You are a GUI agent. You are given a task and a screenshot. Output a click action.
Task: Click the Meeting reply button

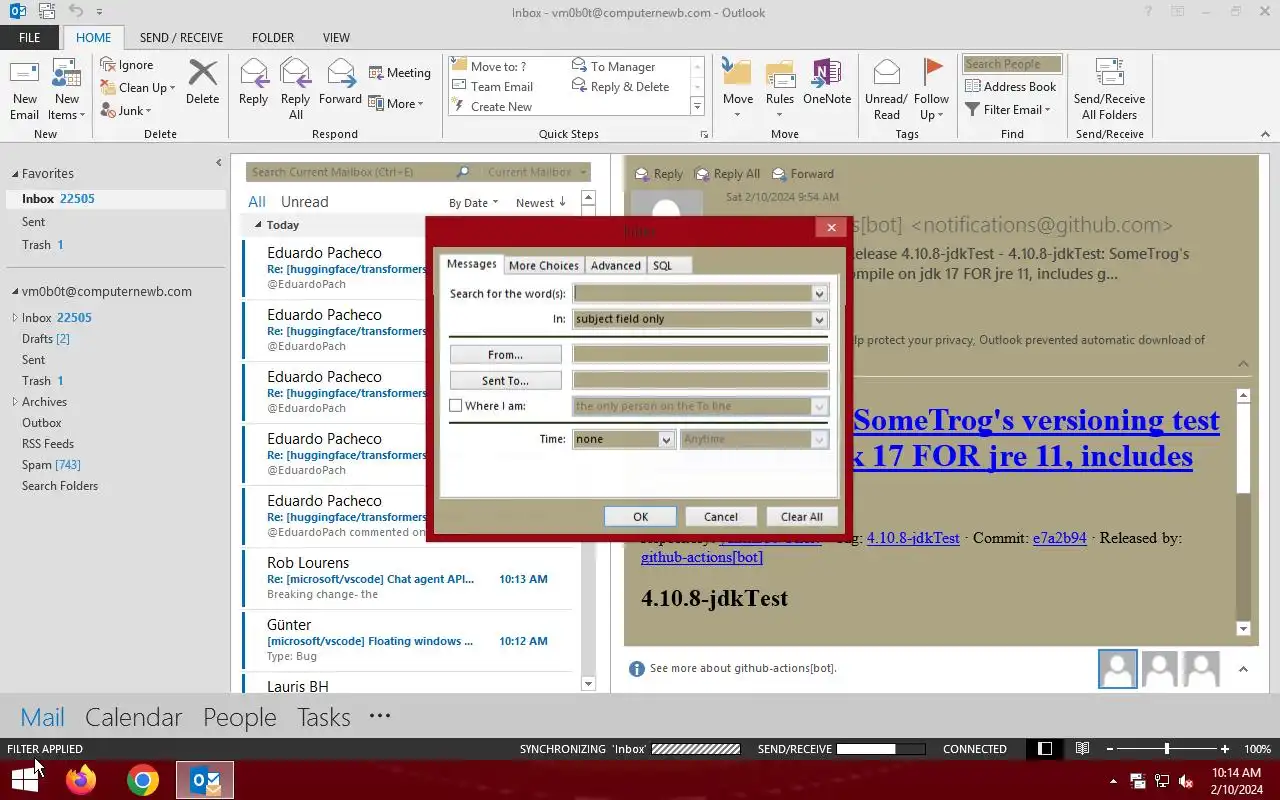tap(399, 73)
